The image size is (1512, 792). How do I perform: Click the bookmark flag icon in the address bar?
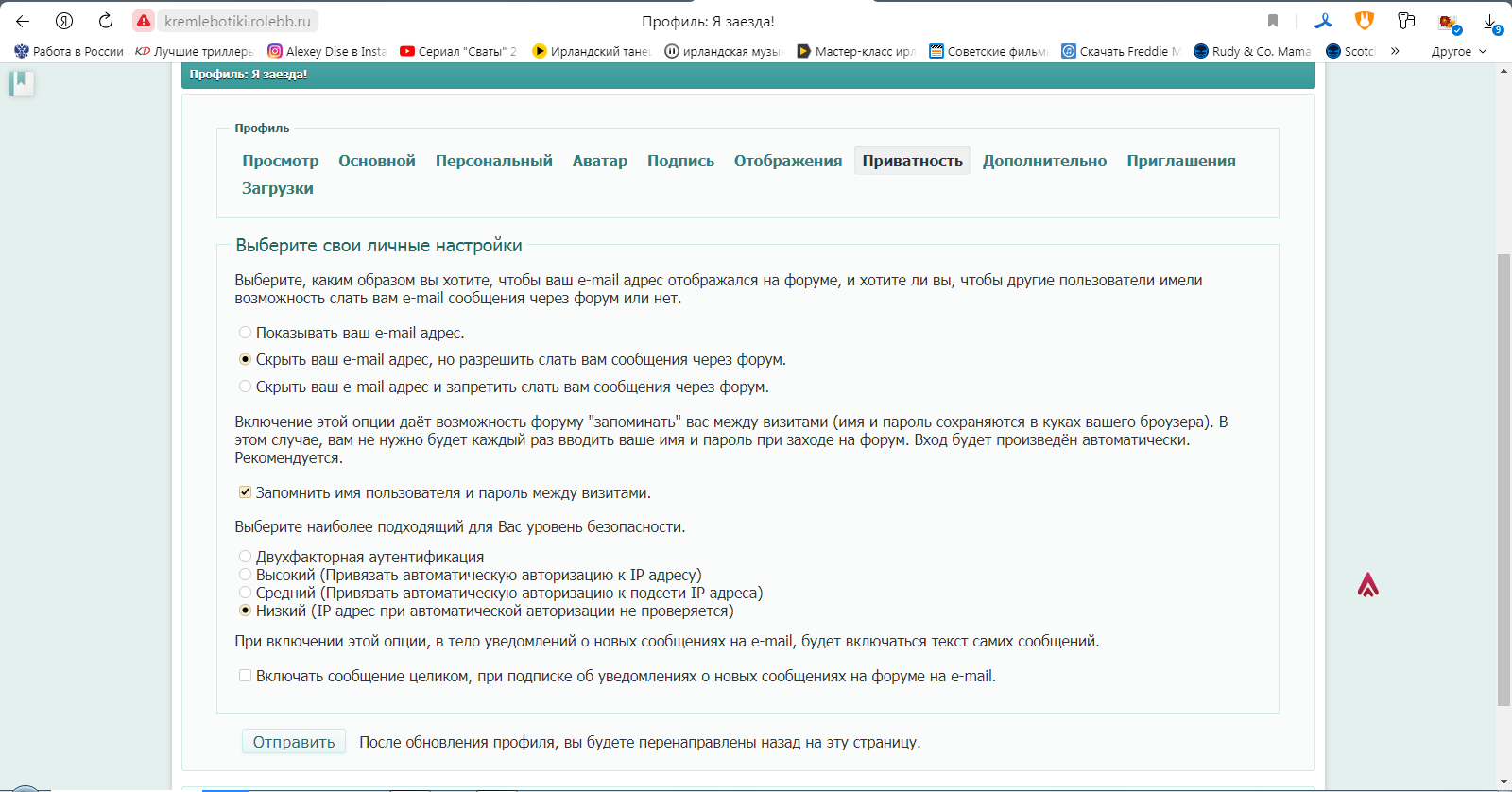point(1273,21)
